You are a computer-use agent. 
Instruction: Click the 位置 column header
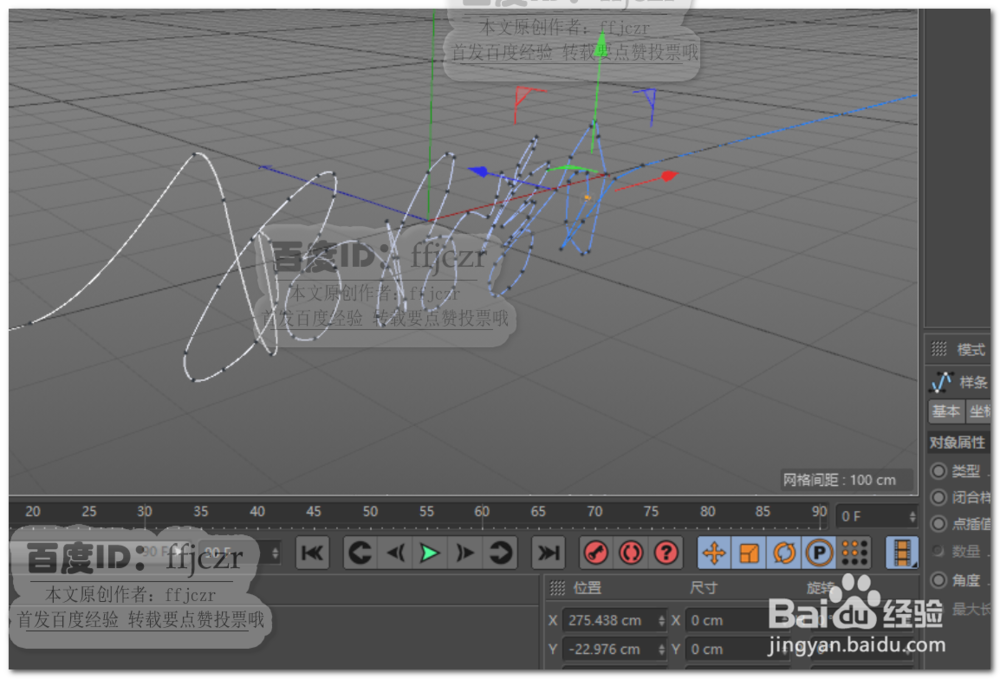pyautogui.click(x=587, y=588)
